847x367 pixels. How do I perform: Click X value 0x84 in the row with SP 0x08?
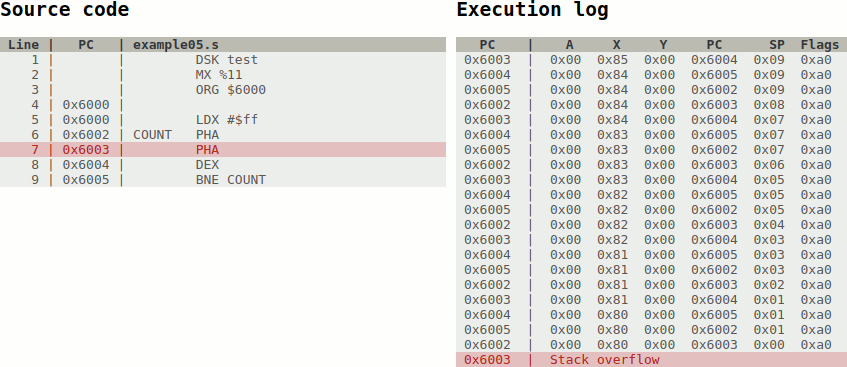613,105
